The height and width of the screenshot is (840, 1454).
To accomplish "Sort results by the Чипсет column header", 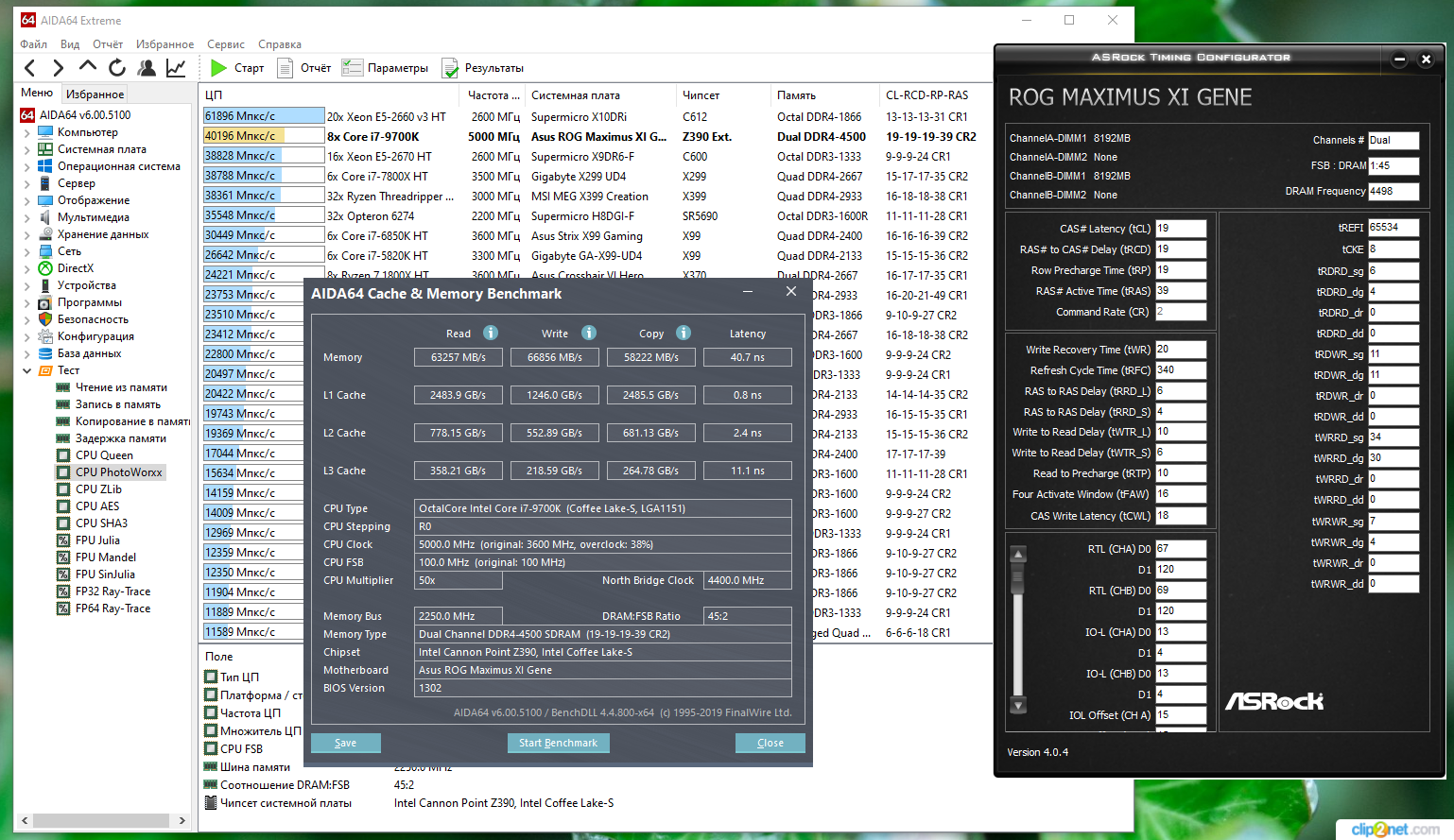I will tap(724, 95).
